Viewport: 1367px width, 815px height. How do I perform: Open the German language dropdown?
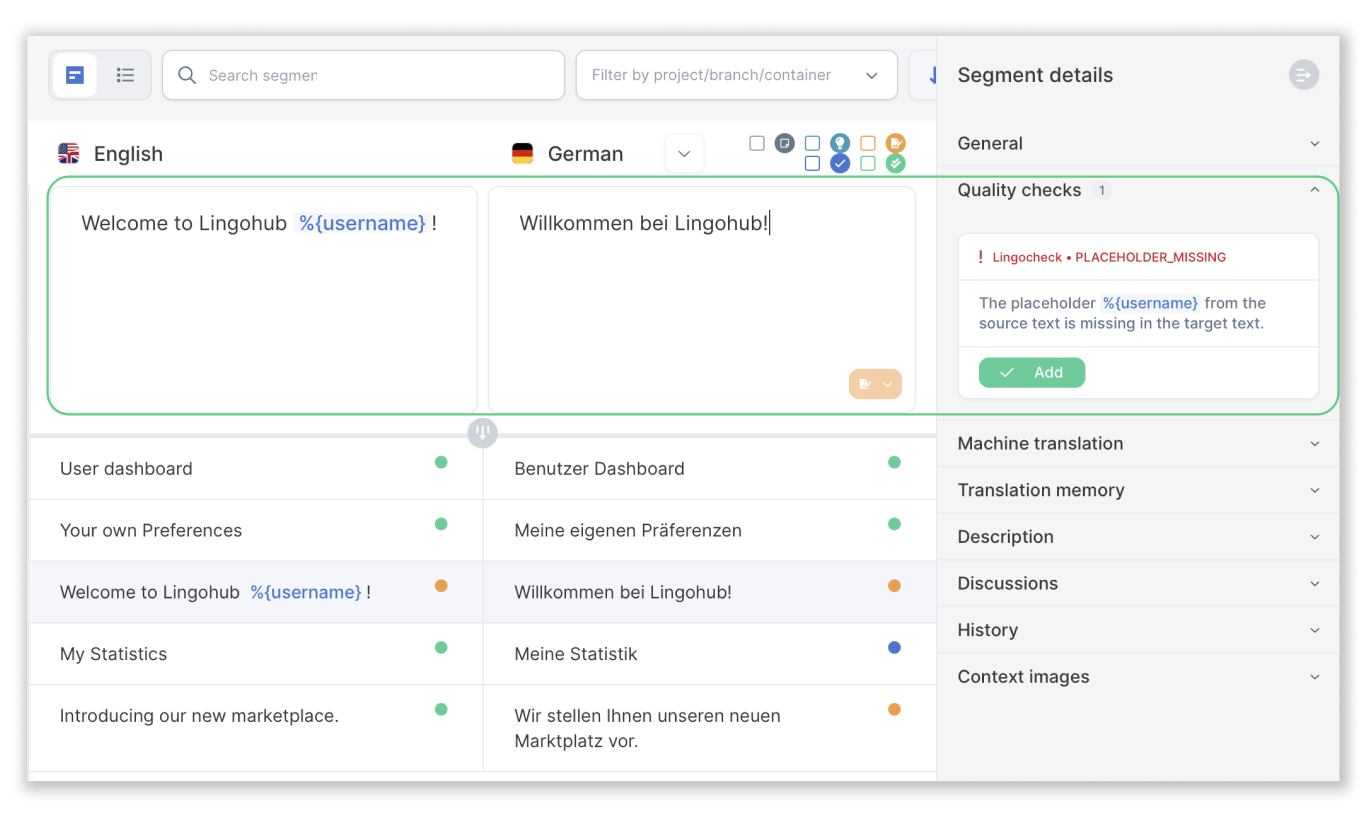pos(684,154)
